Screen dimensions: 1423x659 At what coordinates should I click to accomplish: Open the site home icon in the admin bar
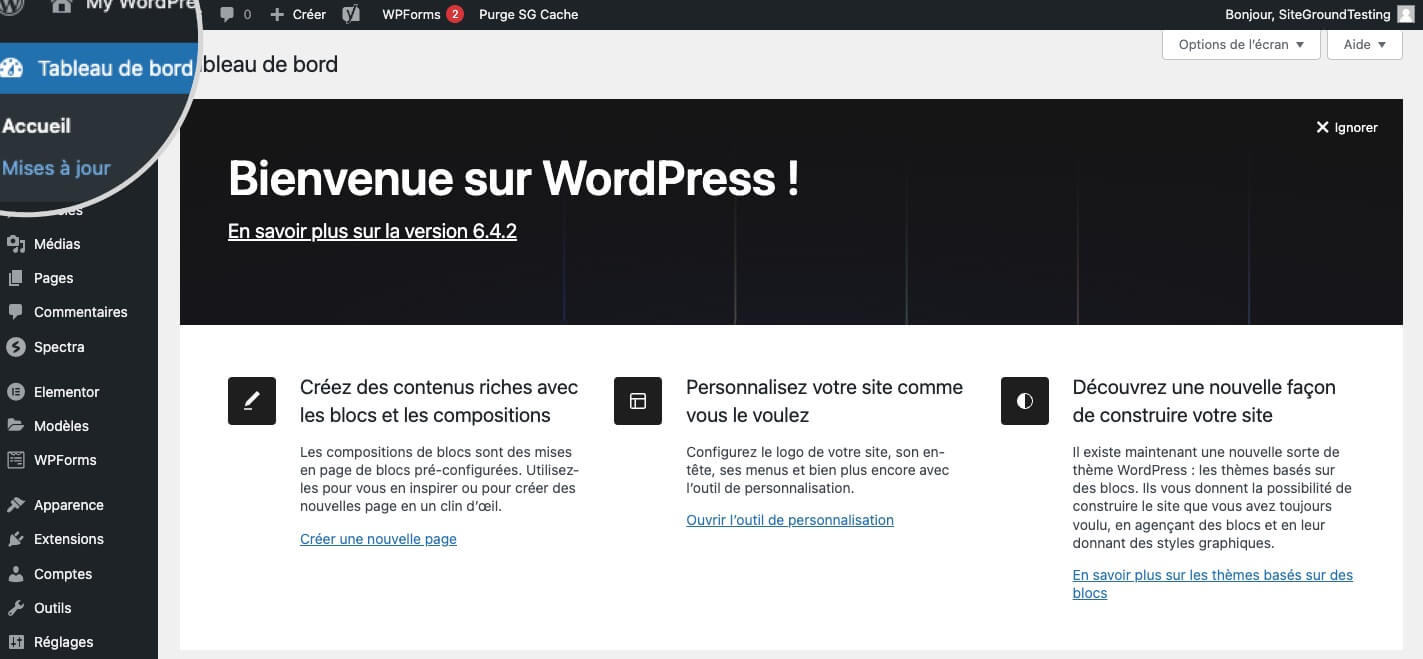click(x=61, y=6)
